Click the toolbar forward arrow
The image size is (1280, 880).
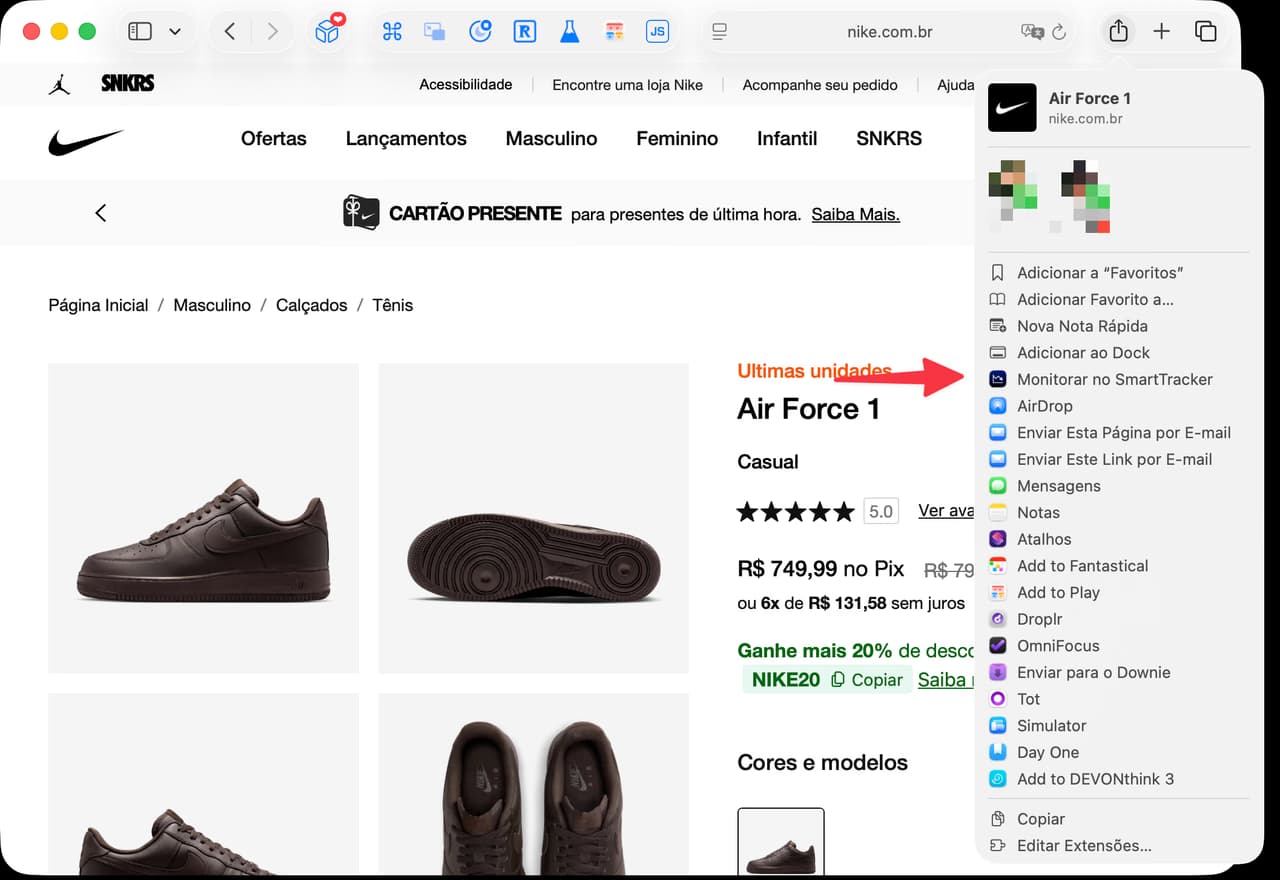click(x=272, y=32)
